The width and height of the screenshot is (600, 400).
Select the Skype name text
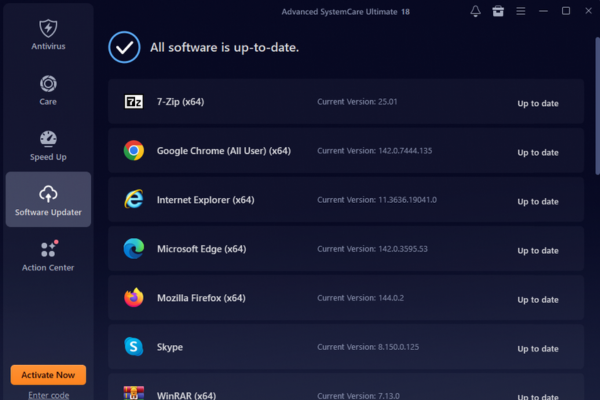click(x=170, y=347)
